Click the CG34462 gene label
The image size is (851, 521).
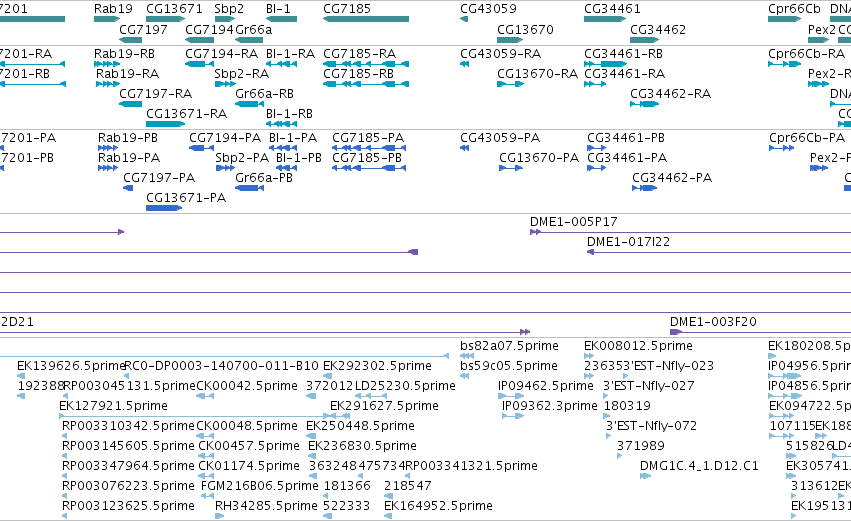click(658, 29)
